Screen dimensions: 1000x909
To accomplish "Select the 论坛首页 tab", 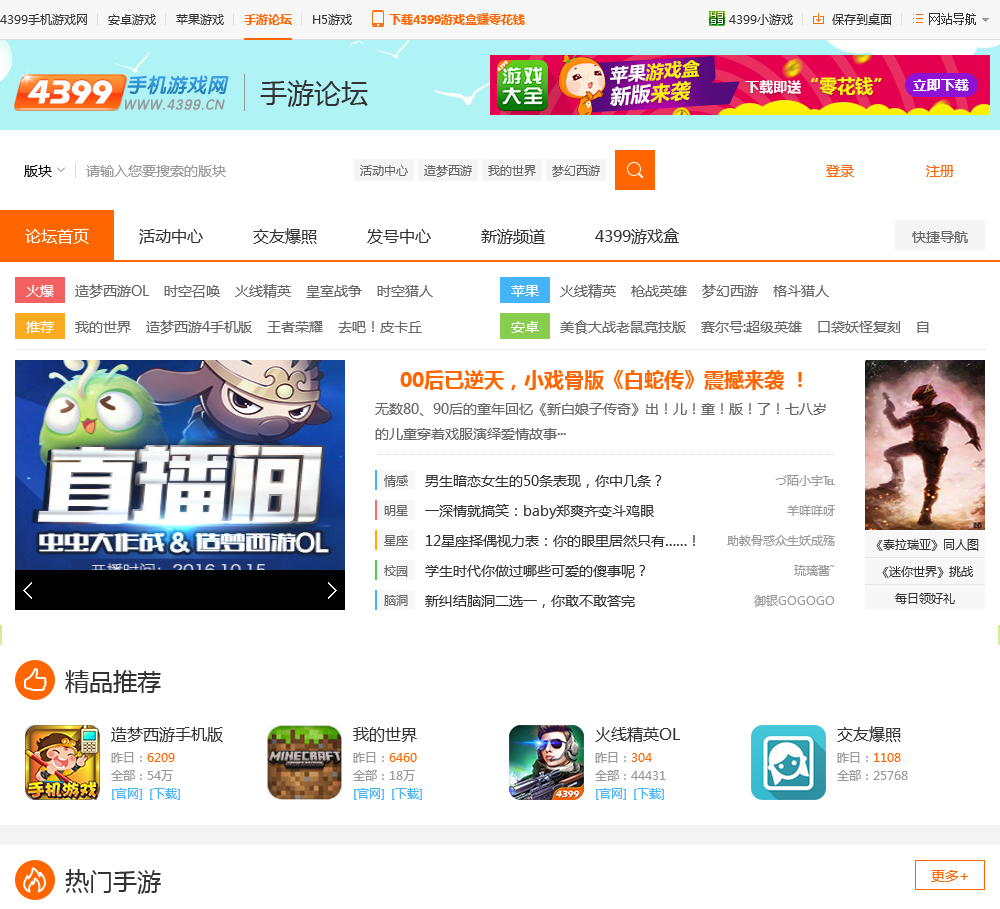I will pyautogui.click(x=57, y=235).
